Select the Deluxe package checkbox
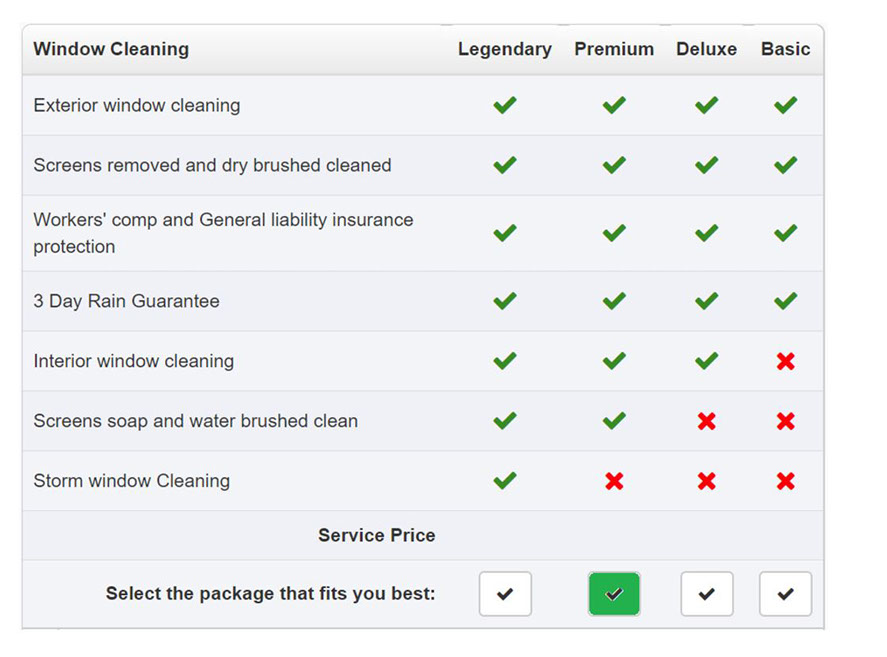887x657 pixels. point(707,594)
